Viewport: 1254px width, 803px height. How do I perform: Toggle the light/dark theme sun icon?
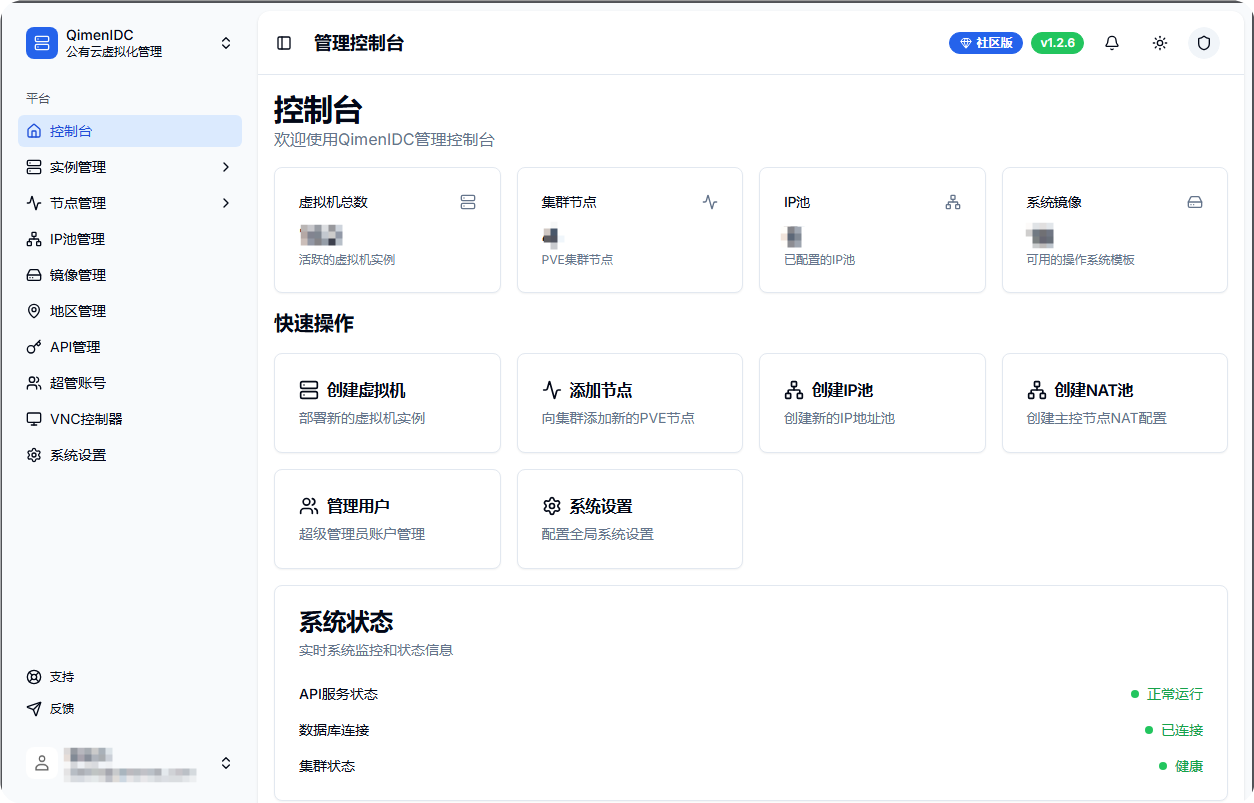tap(1159, 43)
